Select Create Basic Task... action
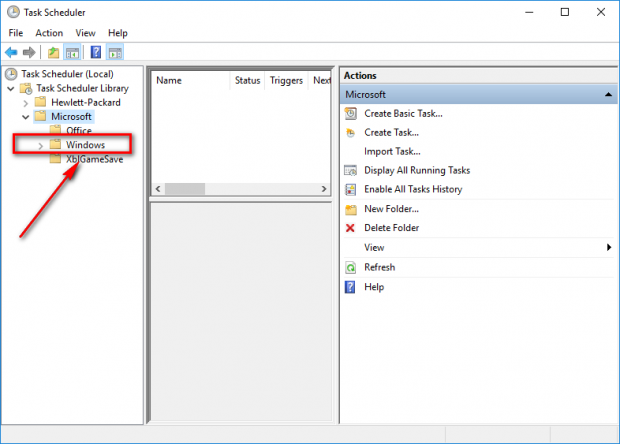This screenshot has width=620, height=444. (403, 113)
